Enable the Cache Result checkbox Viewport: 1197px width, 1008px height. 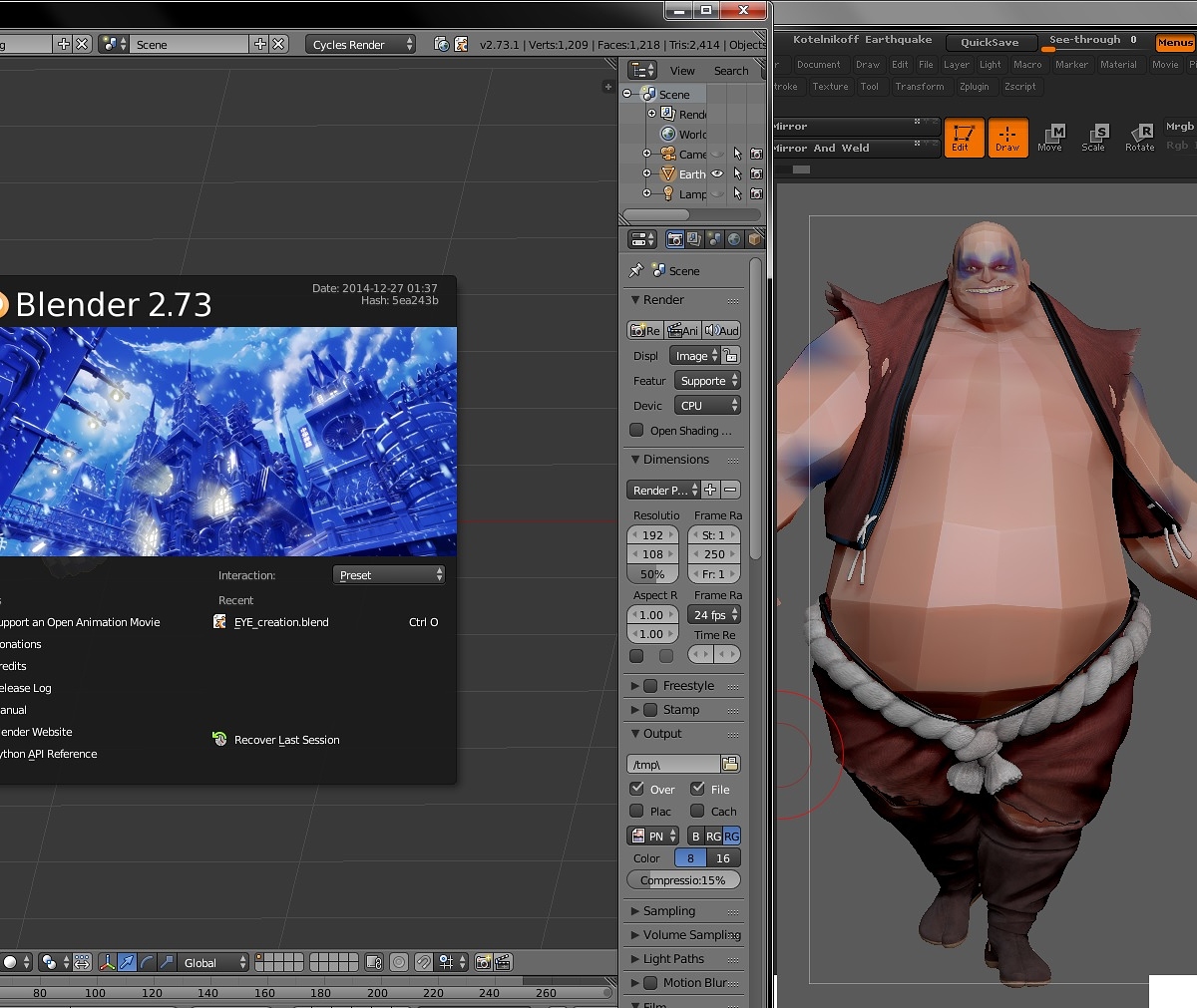click(697, 811)
